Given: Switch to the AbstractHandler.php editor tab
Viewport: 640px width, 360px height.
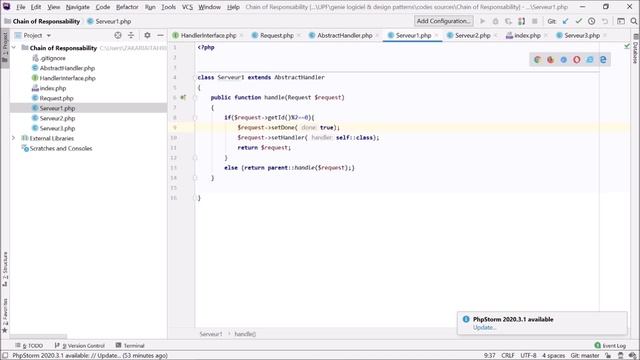Looking at the screenshot, I should [344, 36].
